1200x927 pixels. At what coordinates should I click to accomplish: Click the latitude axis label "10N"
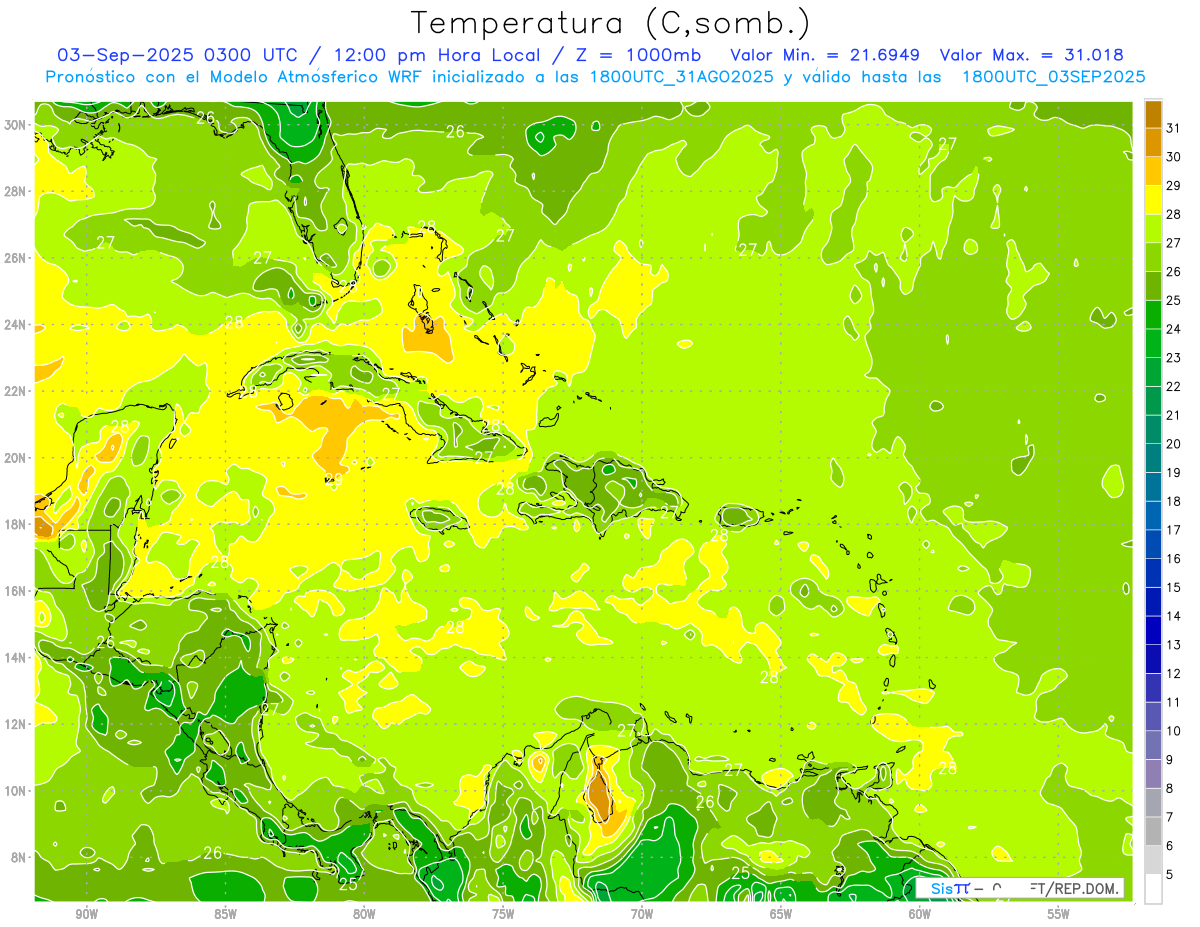pyautogui.click(x=15, y=790)
